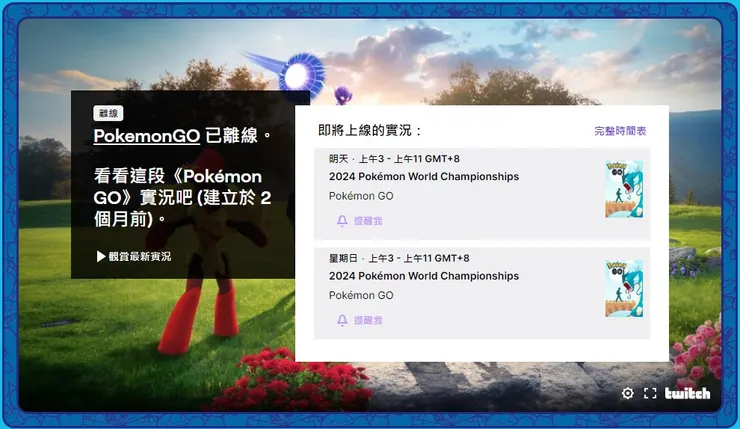Click 提醒我 for the 明天 broadcast

[x=368, y=220]
